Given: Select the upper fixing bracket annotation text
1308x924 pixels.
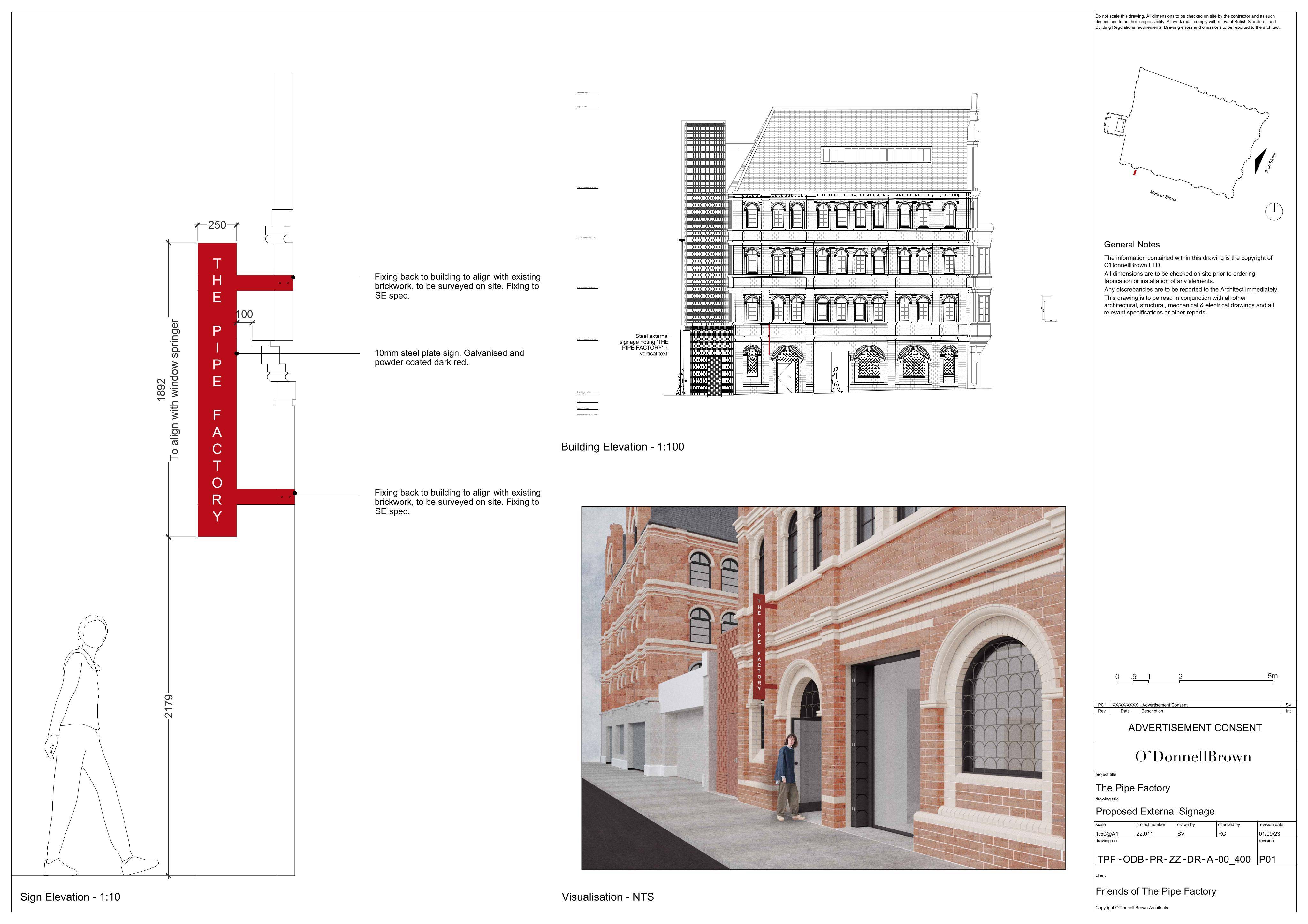Looking at the screenshot, I should point(458,286).
